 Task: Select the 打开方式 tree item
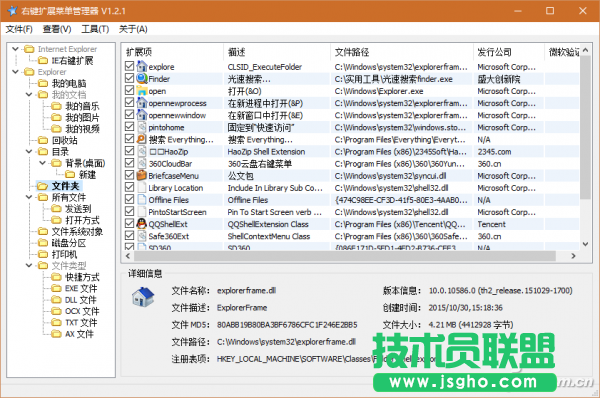pos(82,220)
